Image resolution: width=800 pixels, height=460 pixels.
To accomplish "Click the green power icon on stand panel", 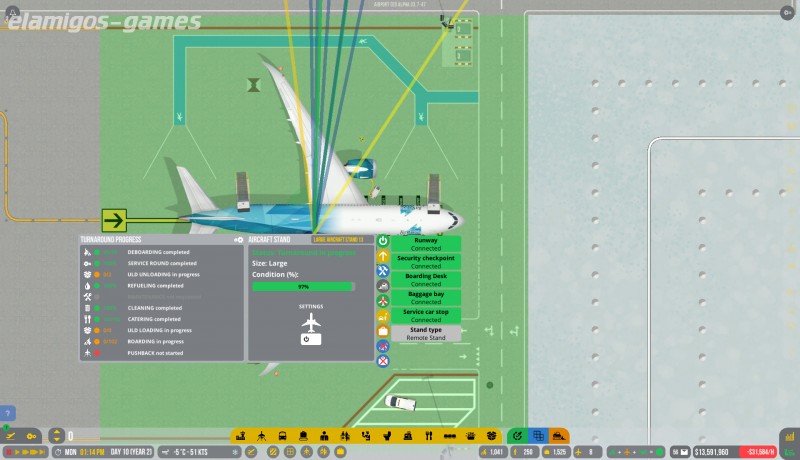I will pos(382,241).
